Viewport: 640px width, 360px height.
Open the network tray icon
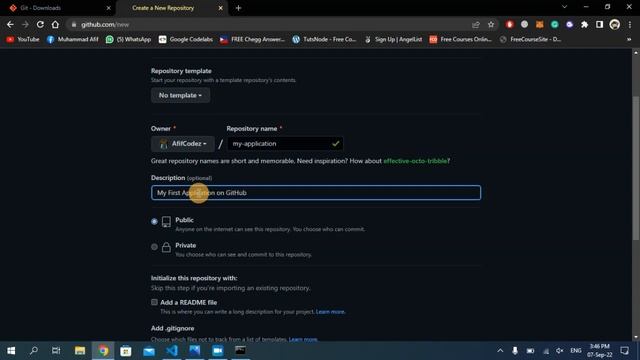click(546, 351)
